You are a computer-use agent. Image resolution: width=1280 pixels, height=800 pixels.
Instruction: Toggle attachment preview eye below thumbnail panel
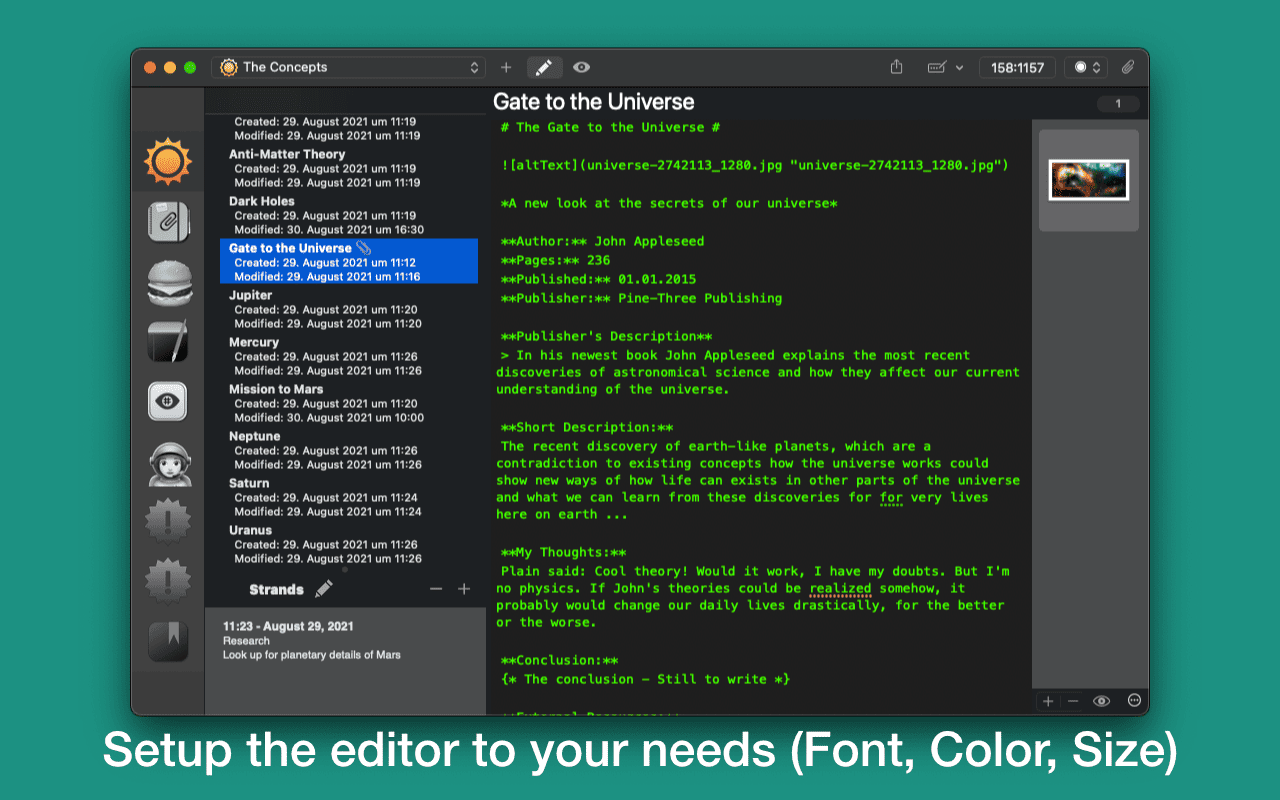(x=1101, y=701)
